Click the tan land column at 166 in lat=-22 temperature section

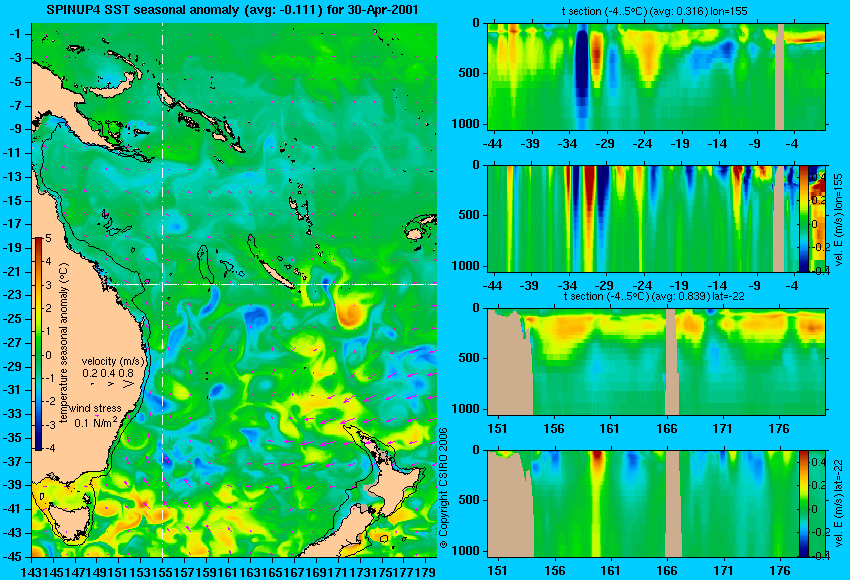click(x=672, y=362)
